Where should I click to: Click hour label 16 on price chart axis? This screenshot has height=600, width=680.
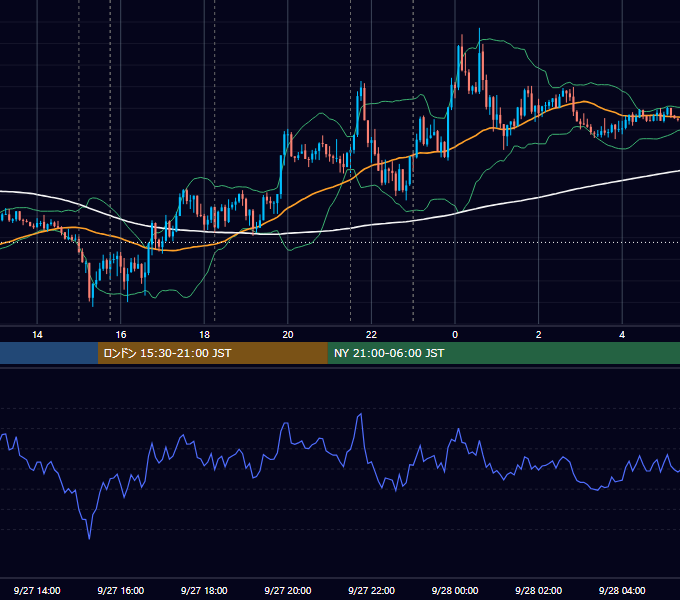[x=121, y=334]
